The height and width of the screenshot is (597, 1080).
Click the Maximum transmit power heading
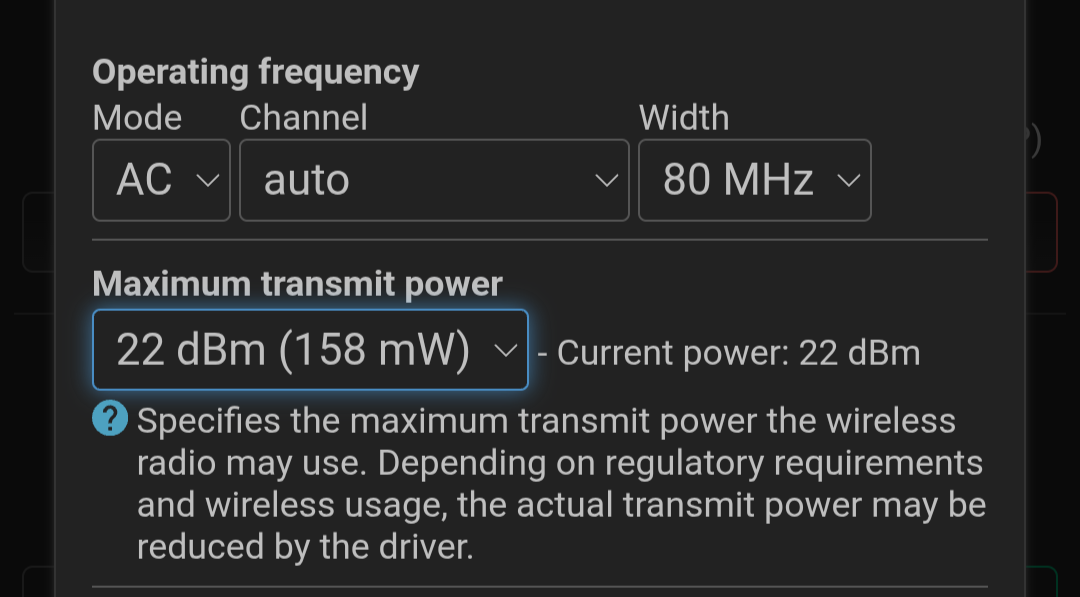298,284
